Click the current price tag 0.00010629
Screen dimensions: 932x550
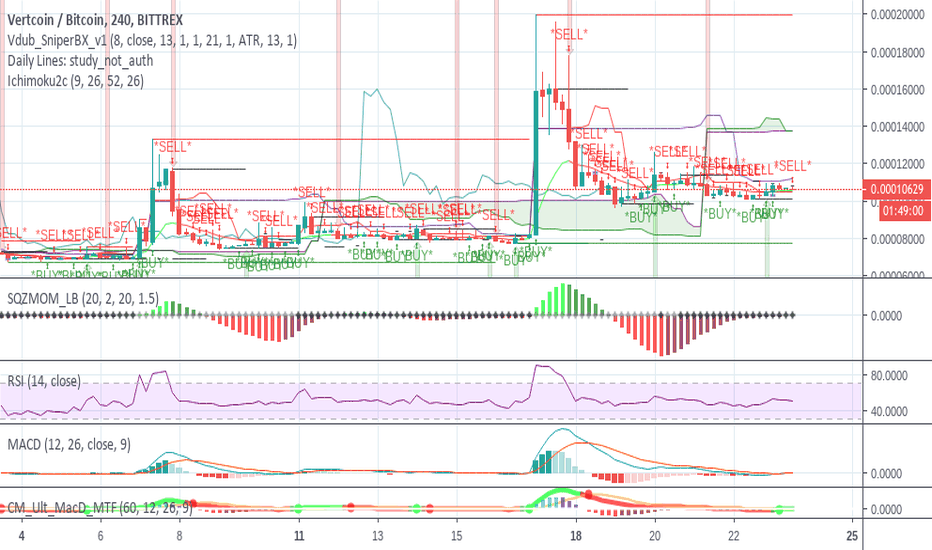pos(897,190)
